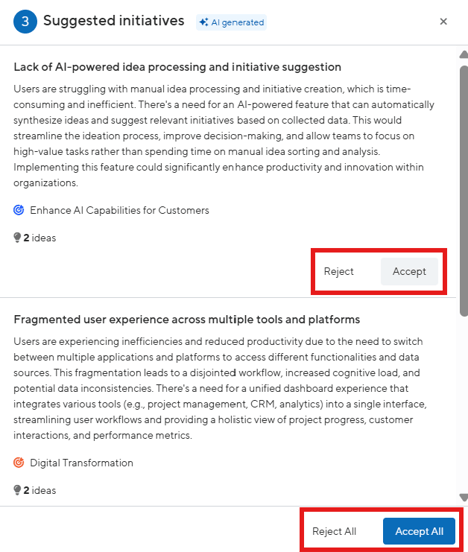
Task: Click the second initiative's lightbulb ideas icon
Action: 17,490
